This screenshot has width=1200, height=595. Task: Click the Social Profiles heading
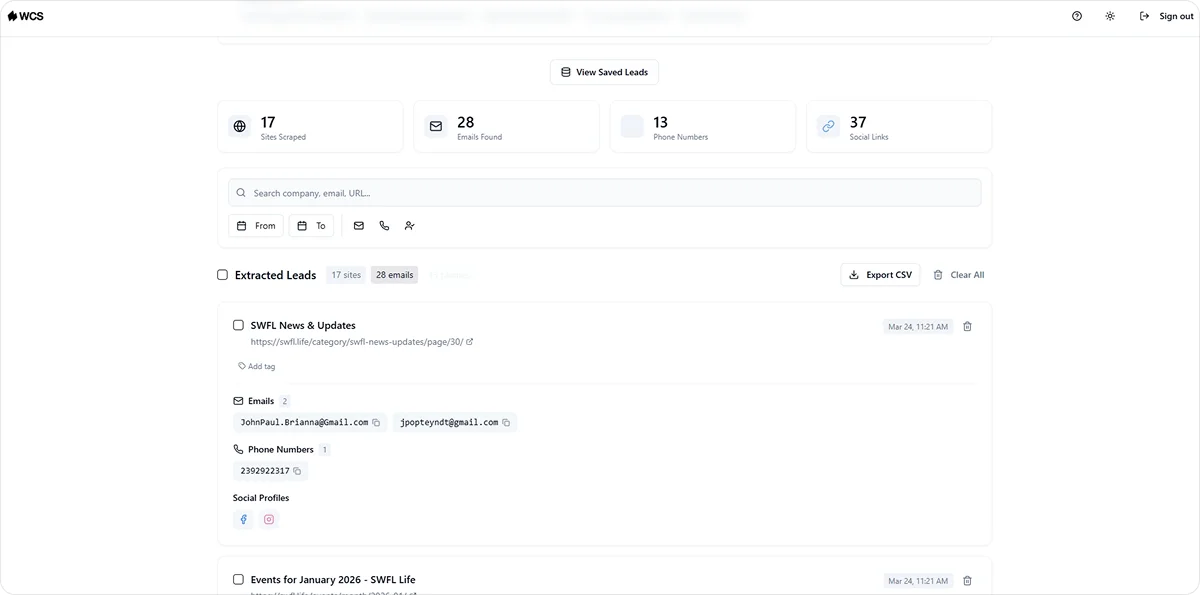coord(261,498)
